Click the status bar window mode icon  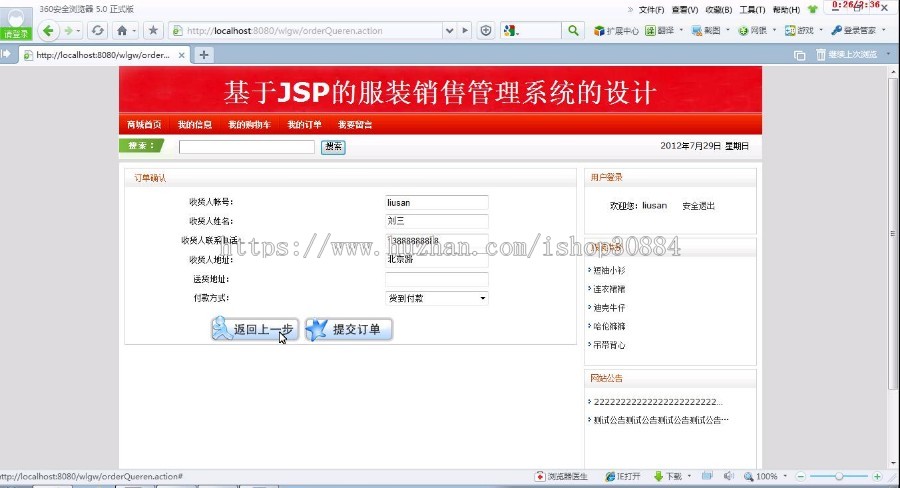click(707, 476)
